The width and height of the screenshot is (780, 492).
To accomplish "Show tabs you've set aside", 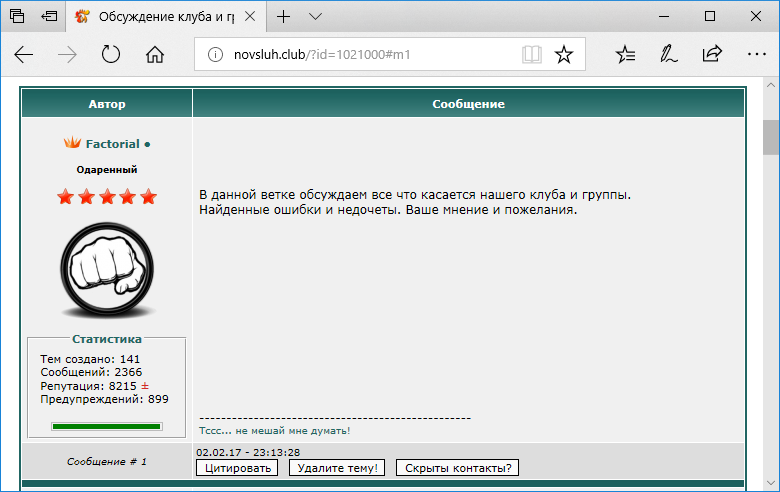I will point(17,16).
